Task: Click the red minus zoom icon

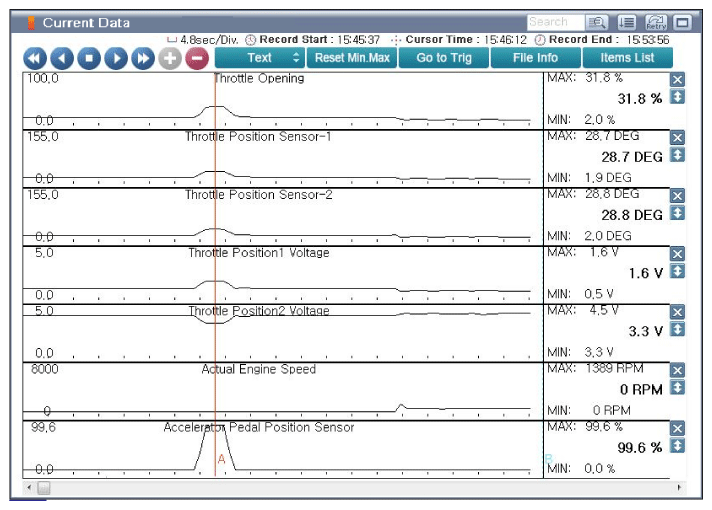Action: pos(196,58)
